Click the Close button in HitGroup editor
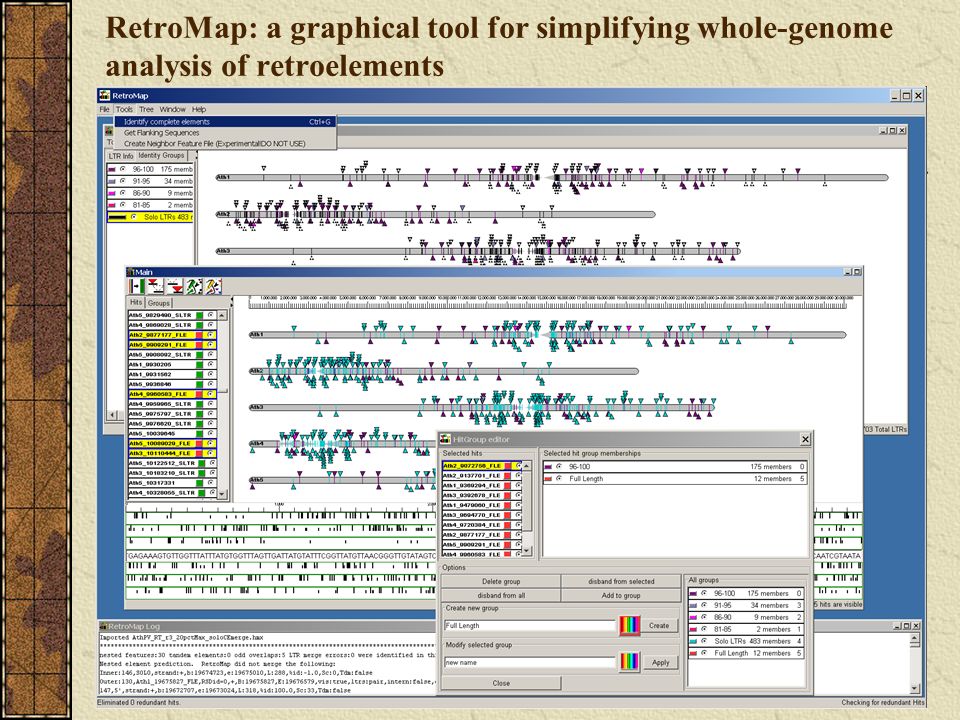Image resolution: width=960 pixels, height=720 pixels. [501, 683]
